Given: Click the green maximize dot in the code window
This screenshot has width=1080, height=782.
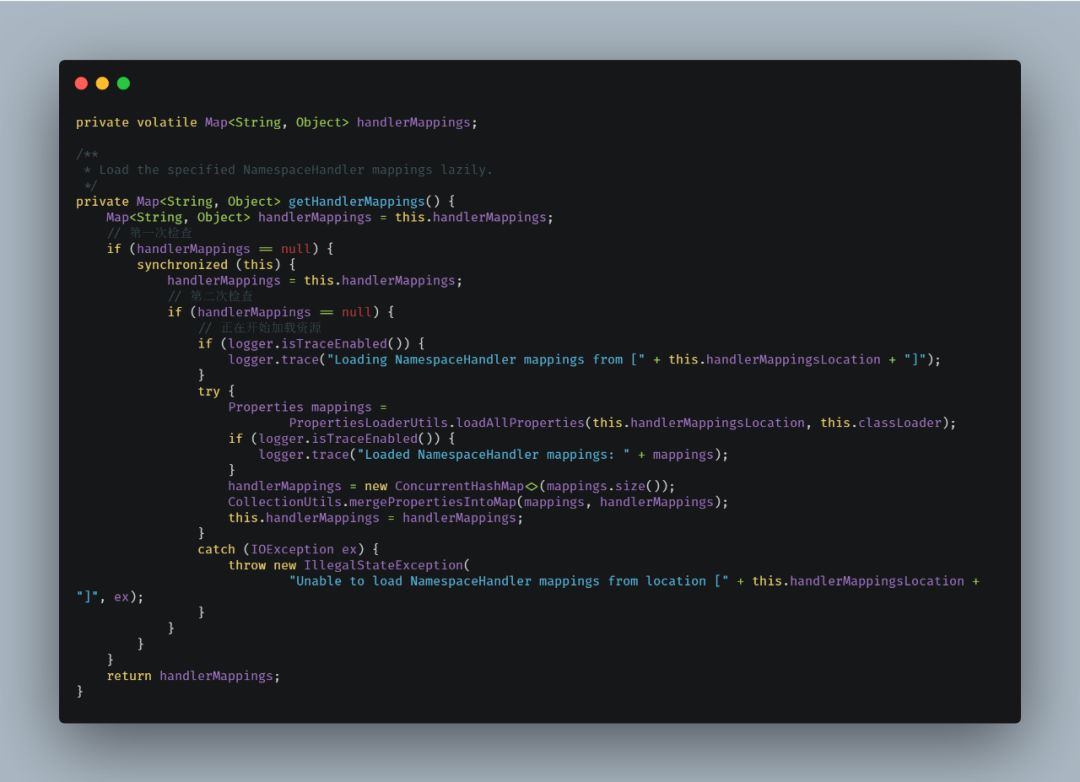Looking at the screenshot, I should point(124,83).
